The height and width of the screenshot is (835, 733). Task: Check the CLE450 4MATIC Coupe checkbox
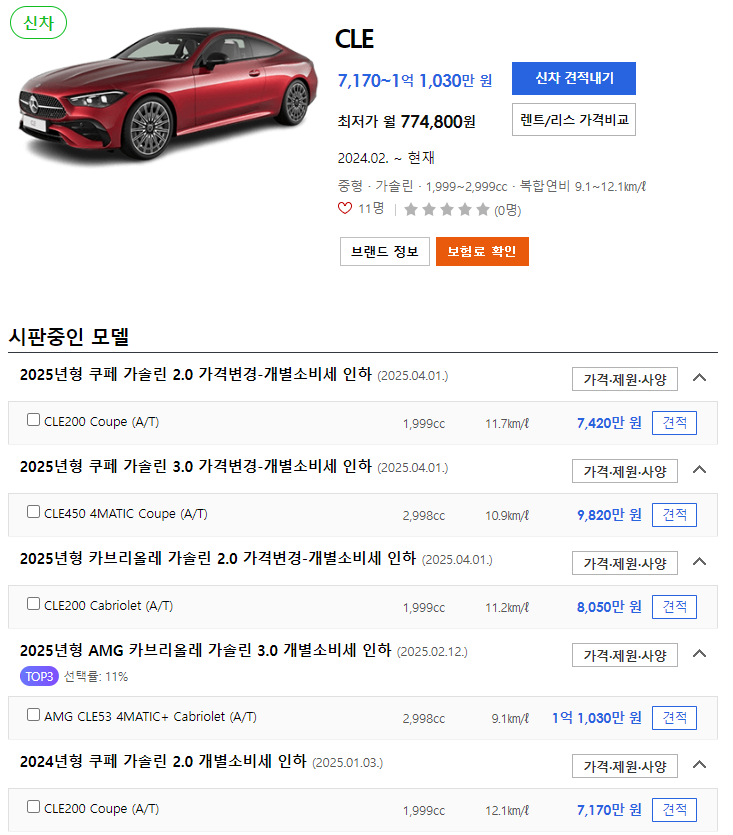(x=34, y=512)
